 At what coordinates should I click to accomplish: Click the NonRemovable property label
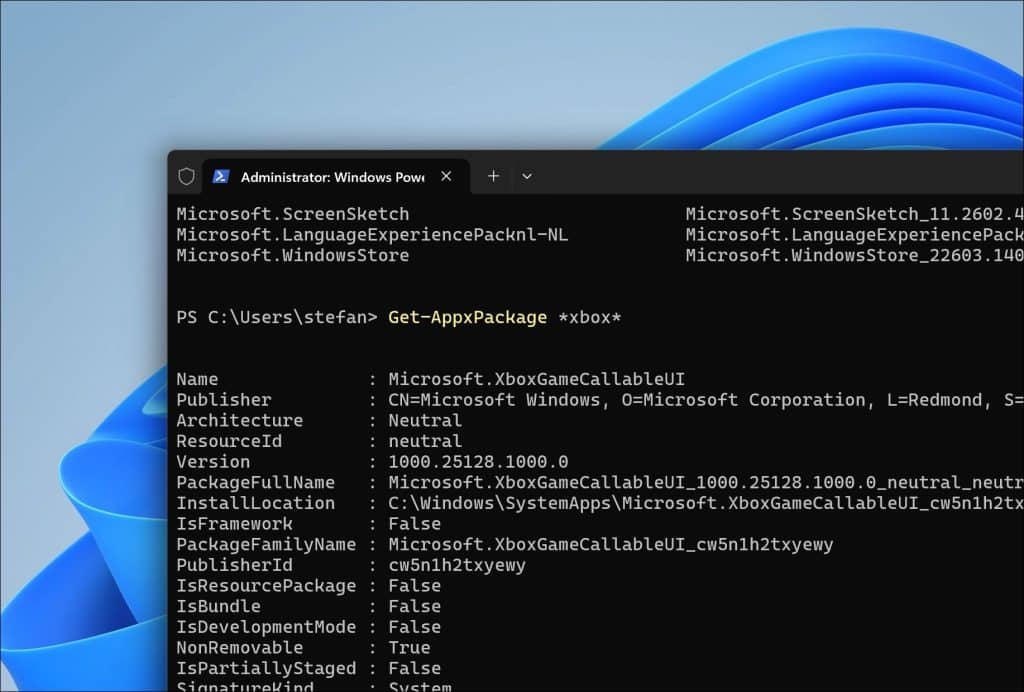pos(240,648)
